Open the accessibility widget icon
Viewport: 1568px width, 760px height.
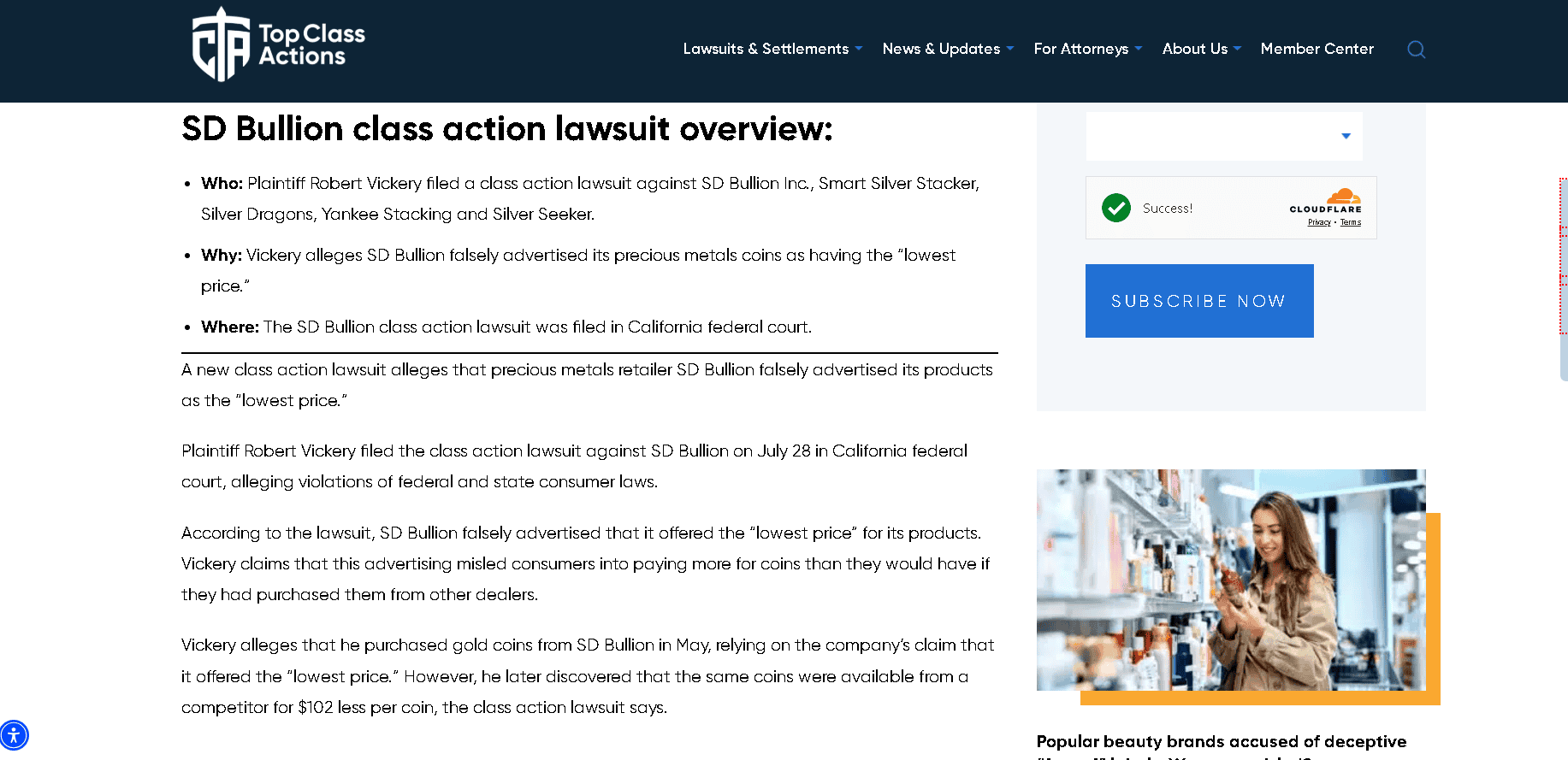pyautogui.click(x=14, y=735)
